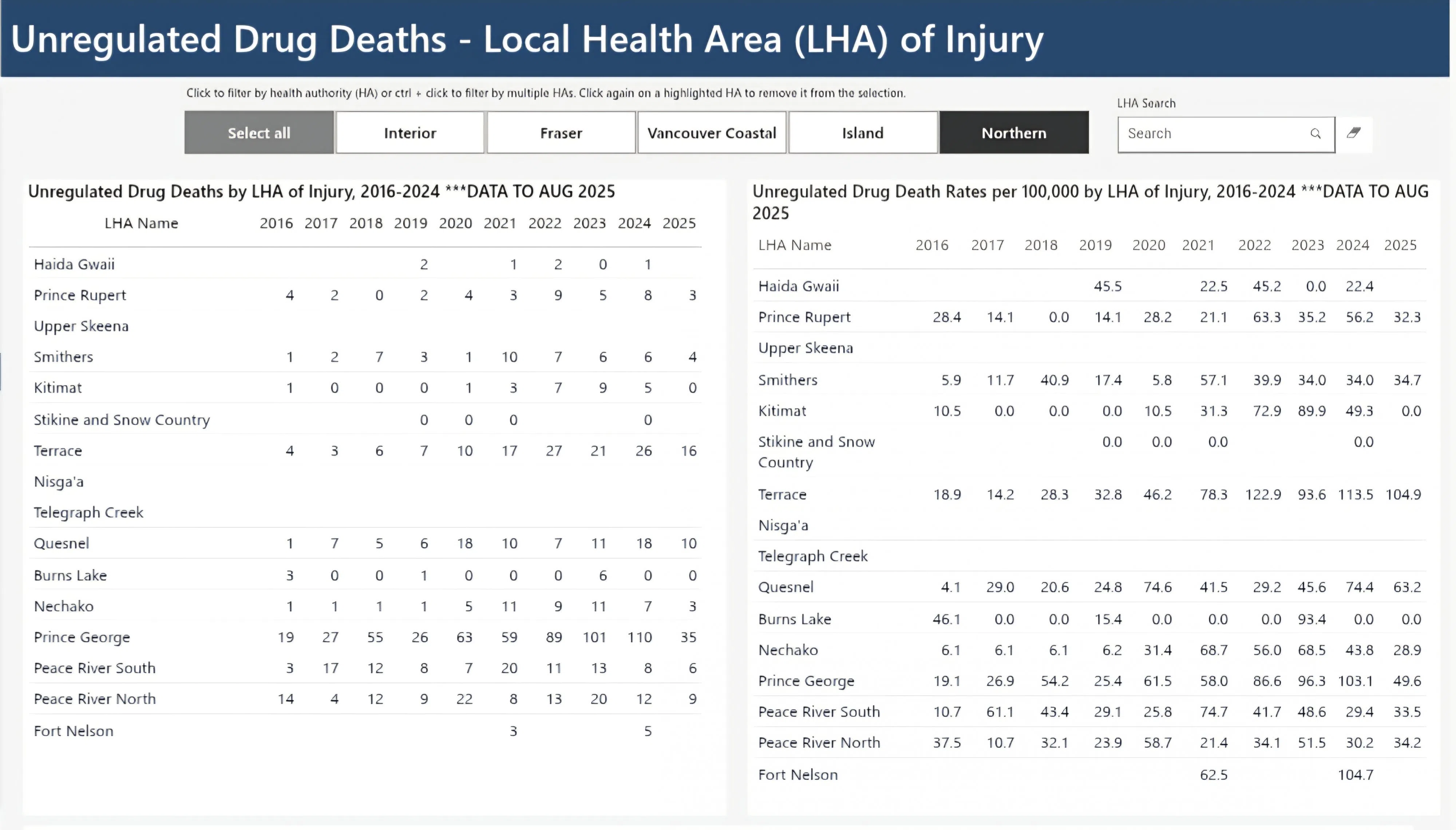Click the search magnifier icon
The height and width of the screenshot is (830, 1456).
(x=1315, y=134)
